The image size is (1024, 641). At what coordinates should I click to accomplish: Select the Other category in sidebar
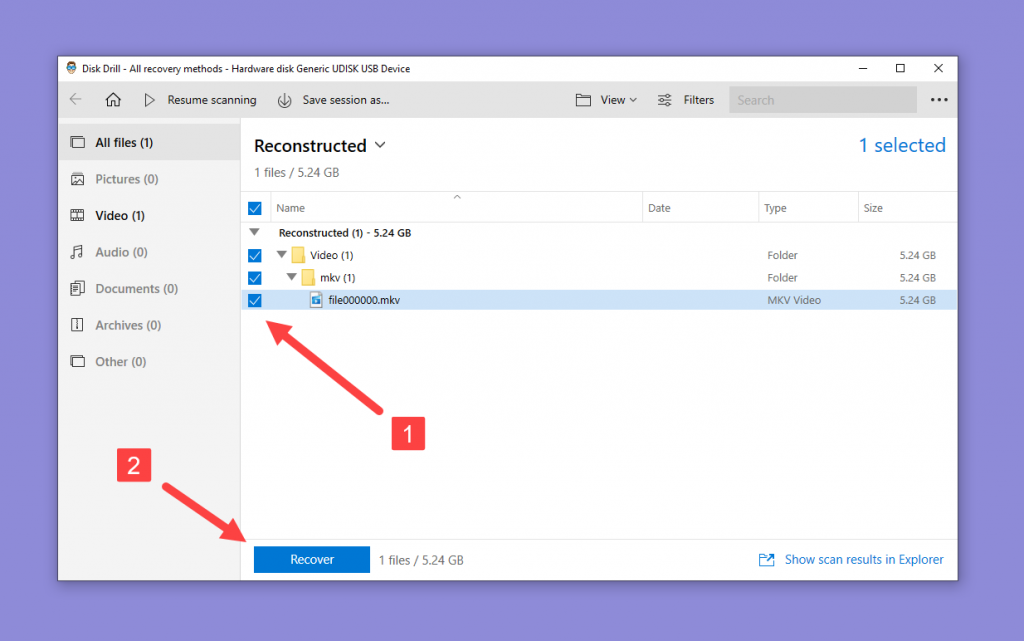coord(76,361)
